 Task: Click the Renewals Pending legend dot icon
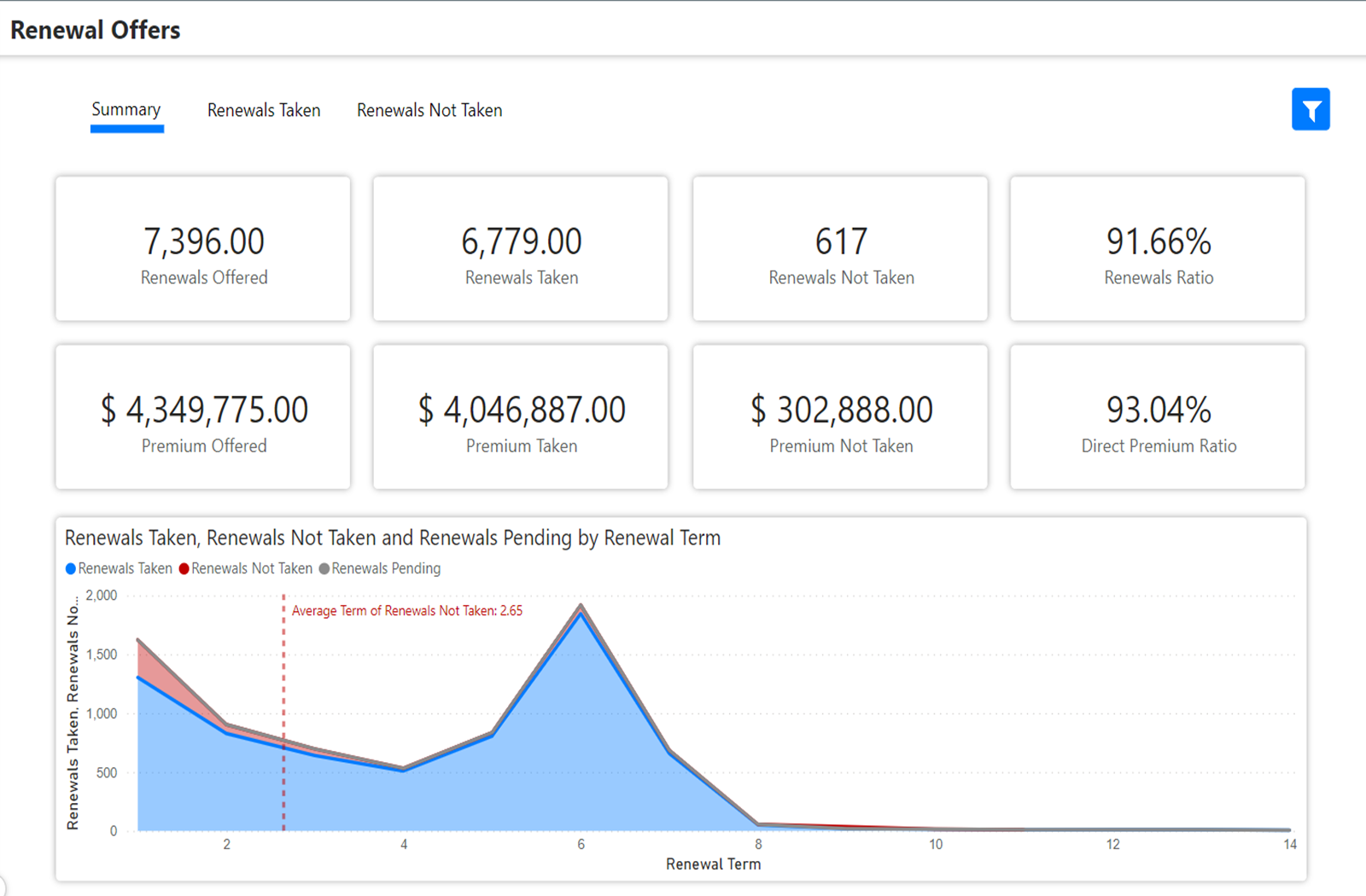coord(324,567)
